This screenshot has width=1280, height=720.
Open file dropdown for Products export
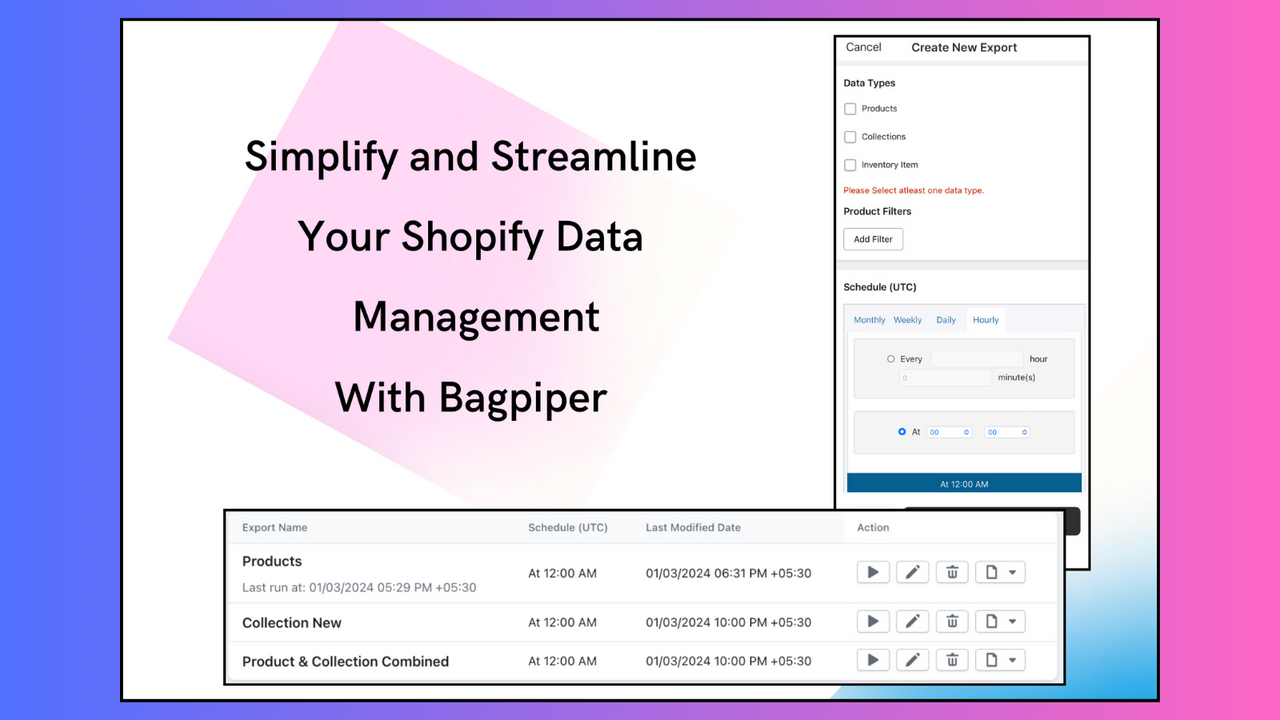tap(1000, 572)
